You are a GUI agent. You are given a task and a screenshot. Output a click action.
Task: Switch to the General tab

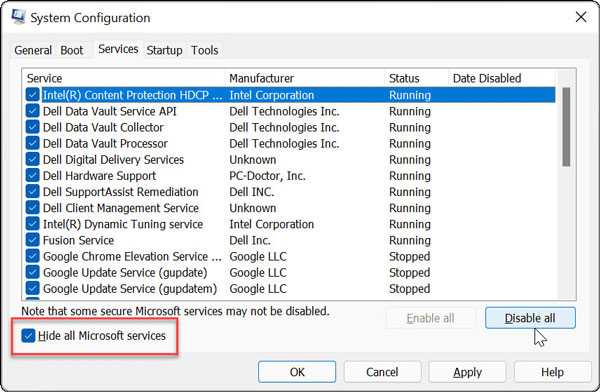click(33, 50)
